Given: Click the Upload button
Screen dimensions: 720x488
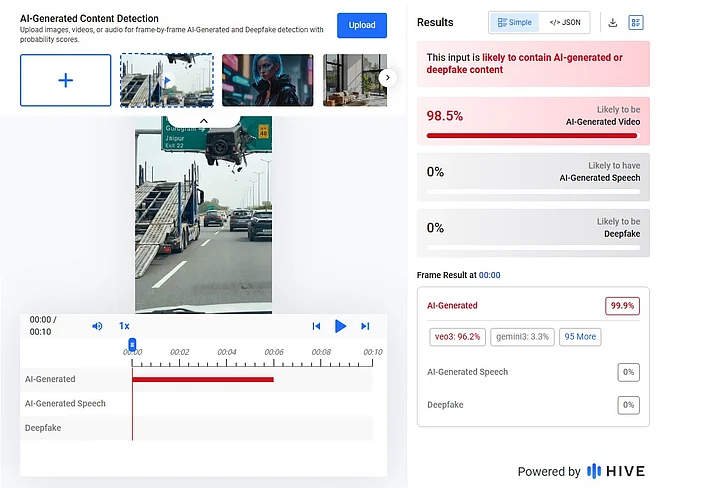Looking at the screenshot, I should click(x=362, y=25).
